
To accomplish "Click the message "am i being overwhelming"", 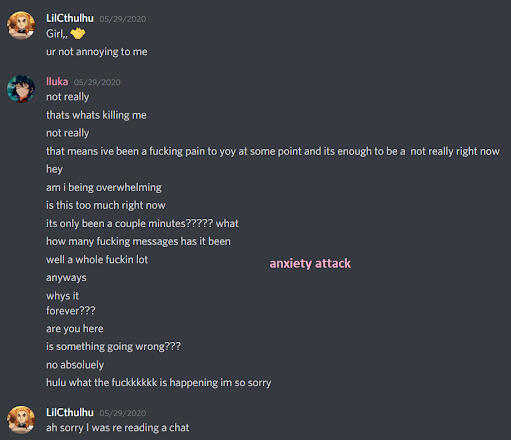I will coord(104,187).
